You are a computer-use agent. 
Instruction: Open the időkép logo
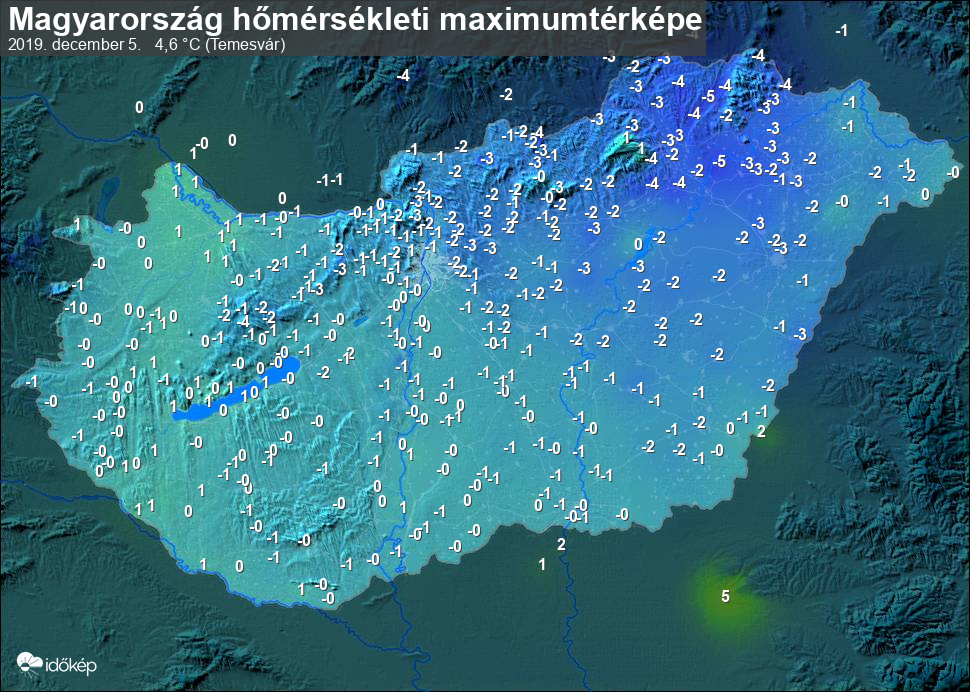pyautogui.click(x=57, y=664)
